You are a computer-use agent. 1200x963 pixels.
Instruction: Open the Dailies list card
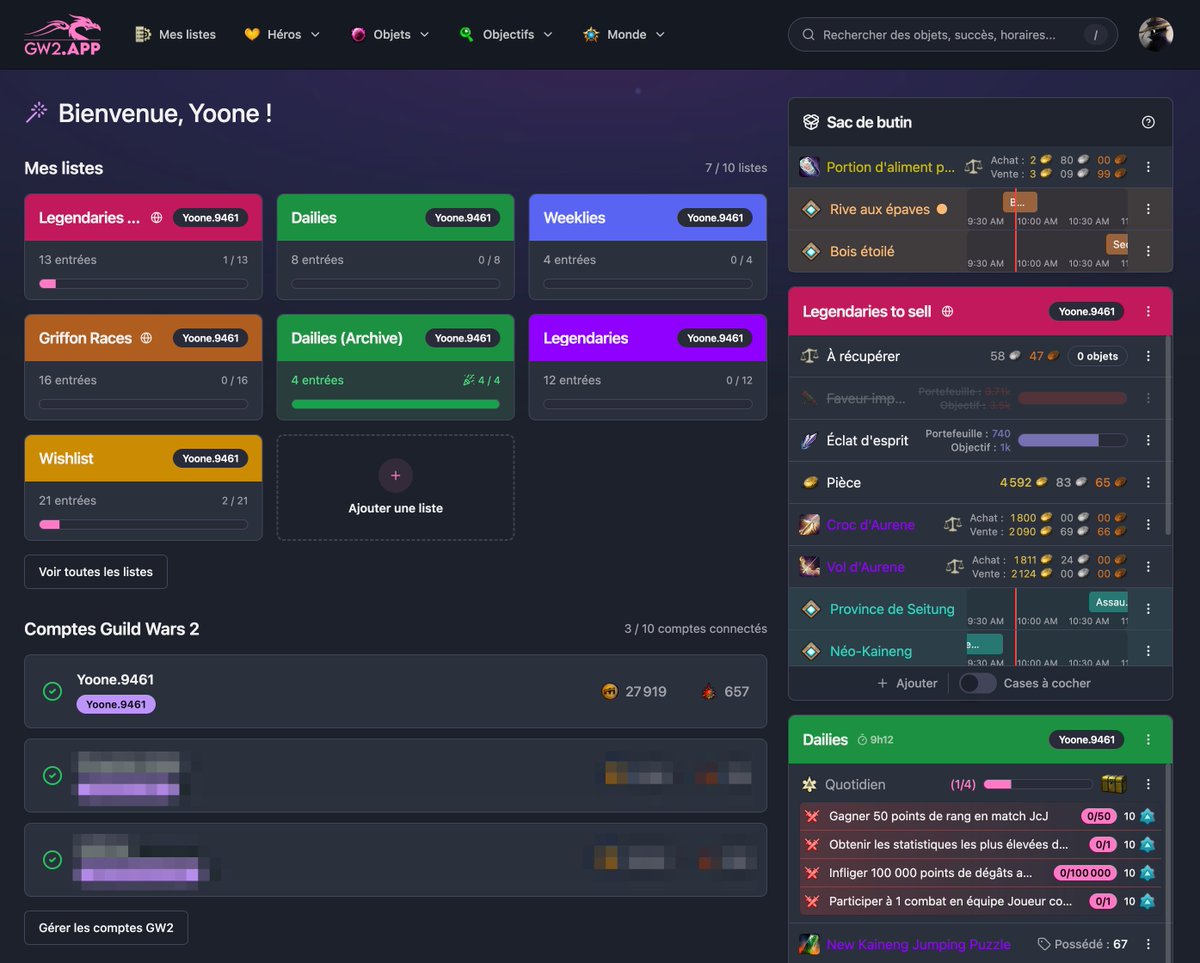point(395,247)
